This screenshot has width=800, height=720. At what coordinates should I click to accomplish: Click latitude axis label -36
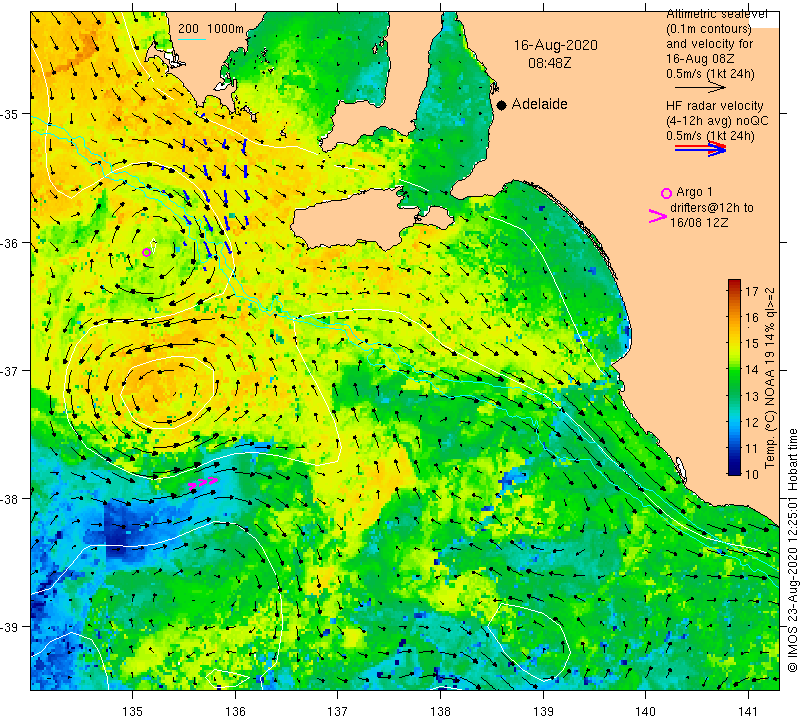9,243
